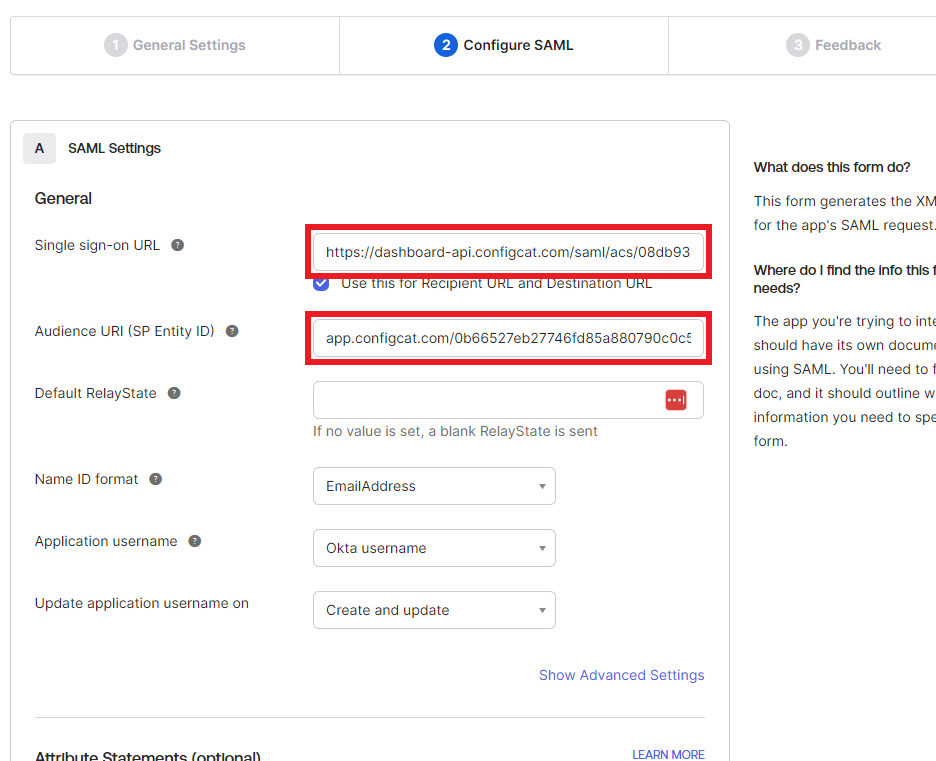Click red password manager icon in RelayState field

(676, 400)
